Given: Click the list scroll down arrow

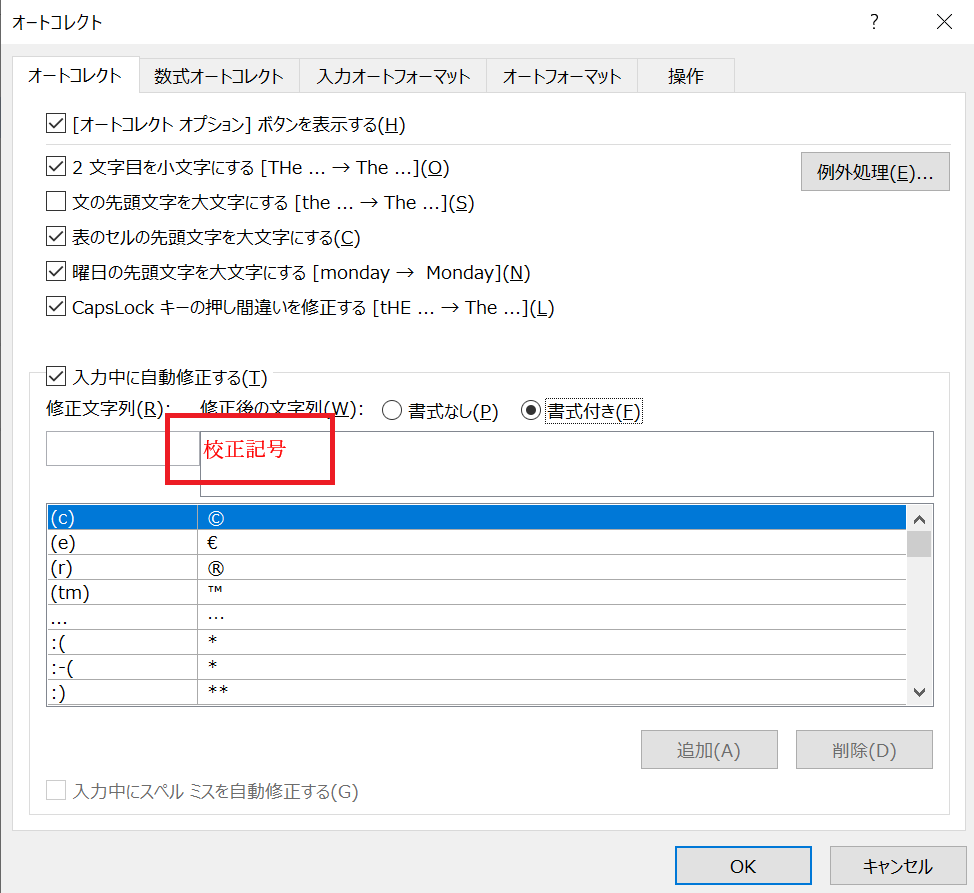Looking at the screenshot, I should [x=919, y=692].
